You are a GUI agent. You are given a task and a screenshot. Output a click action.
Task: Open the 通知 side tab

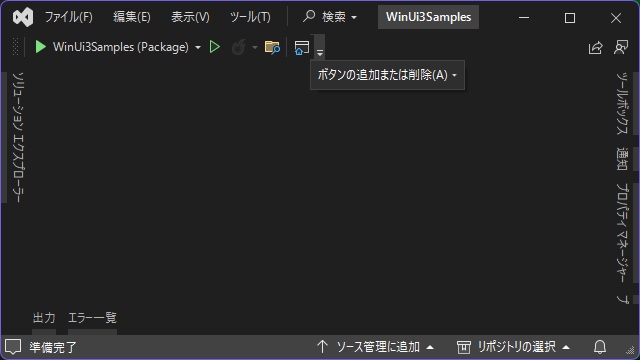622,159
